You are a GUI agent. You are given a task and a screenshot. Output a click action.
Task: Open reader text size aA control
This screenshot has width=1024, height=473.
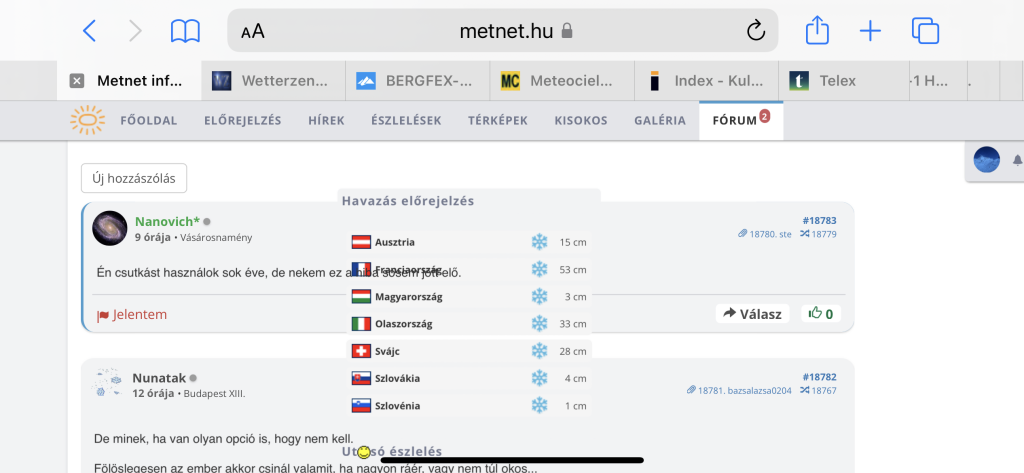click(253, 31)
